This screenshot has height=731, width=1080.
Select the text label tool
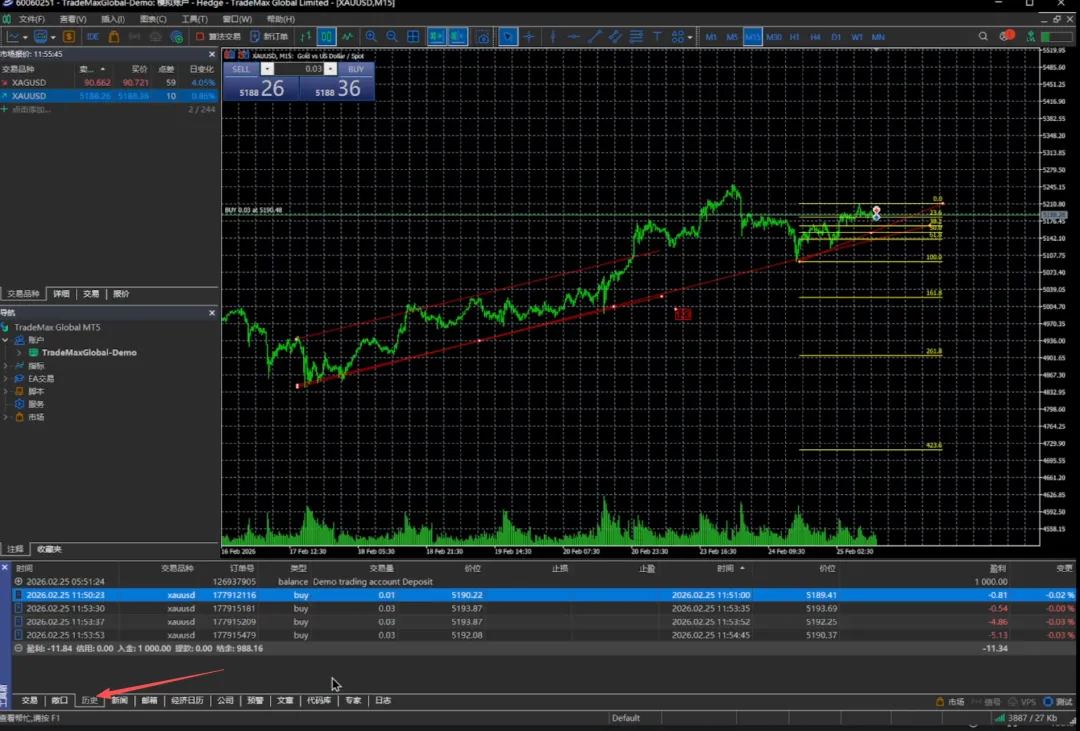[657, 37]
